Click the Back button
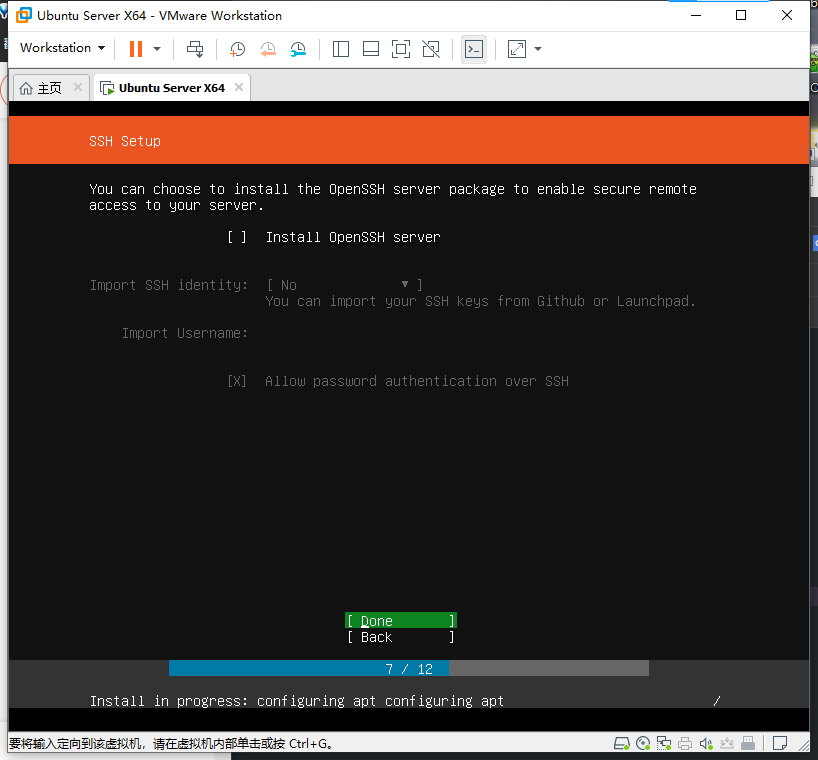Viewport: 818px width, 760px height. point(401,637)
